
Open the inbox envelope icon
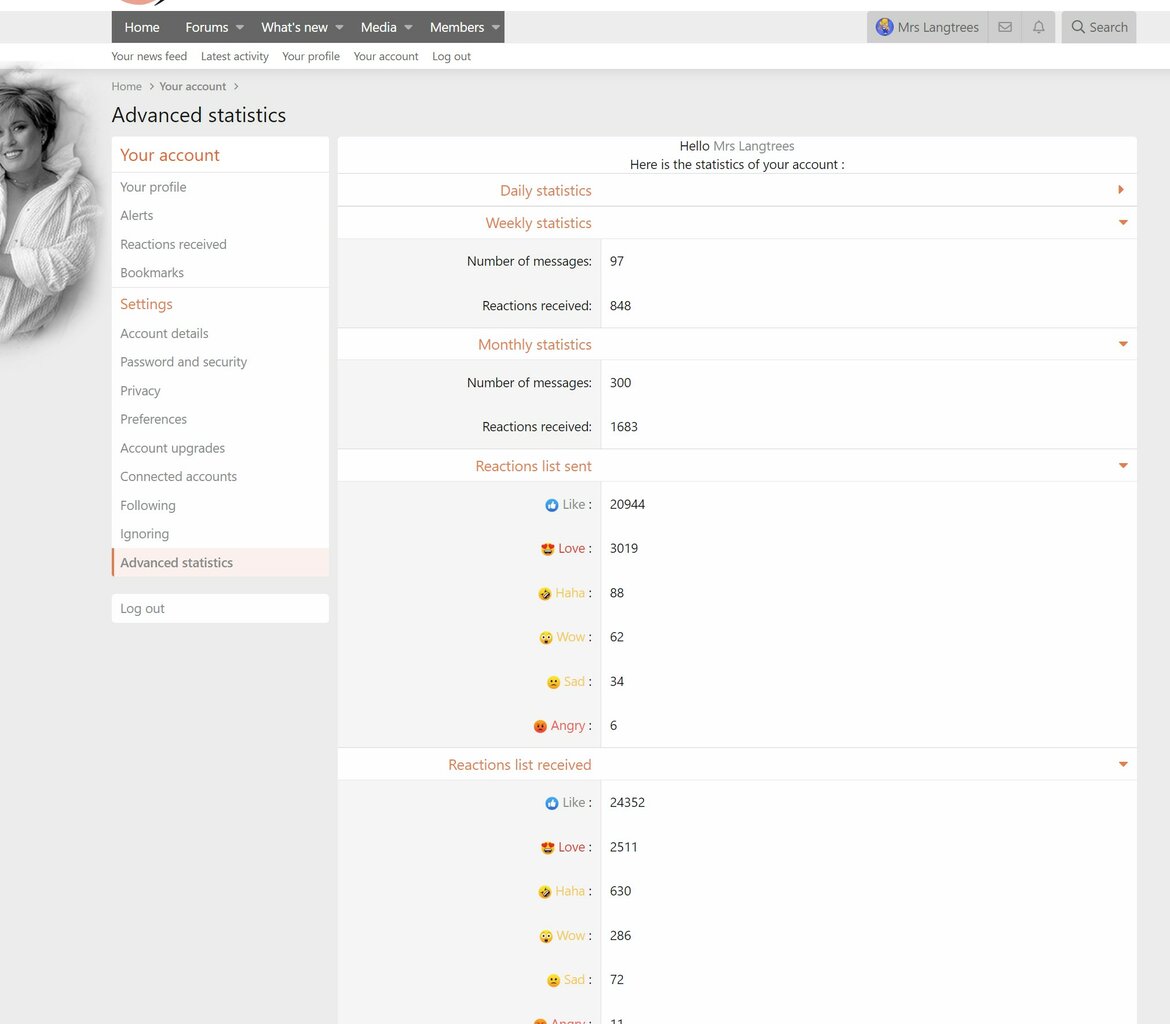1005,27
